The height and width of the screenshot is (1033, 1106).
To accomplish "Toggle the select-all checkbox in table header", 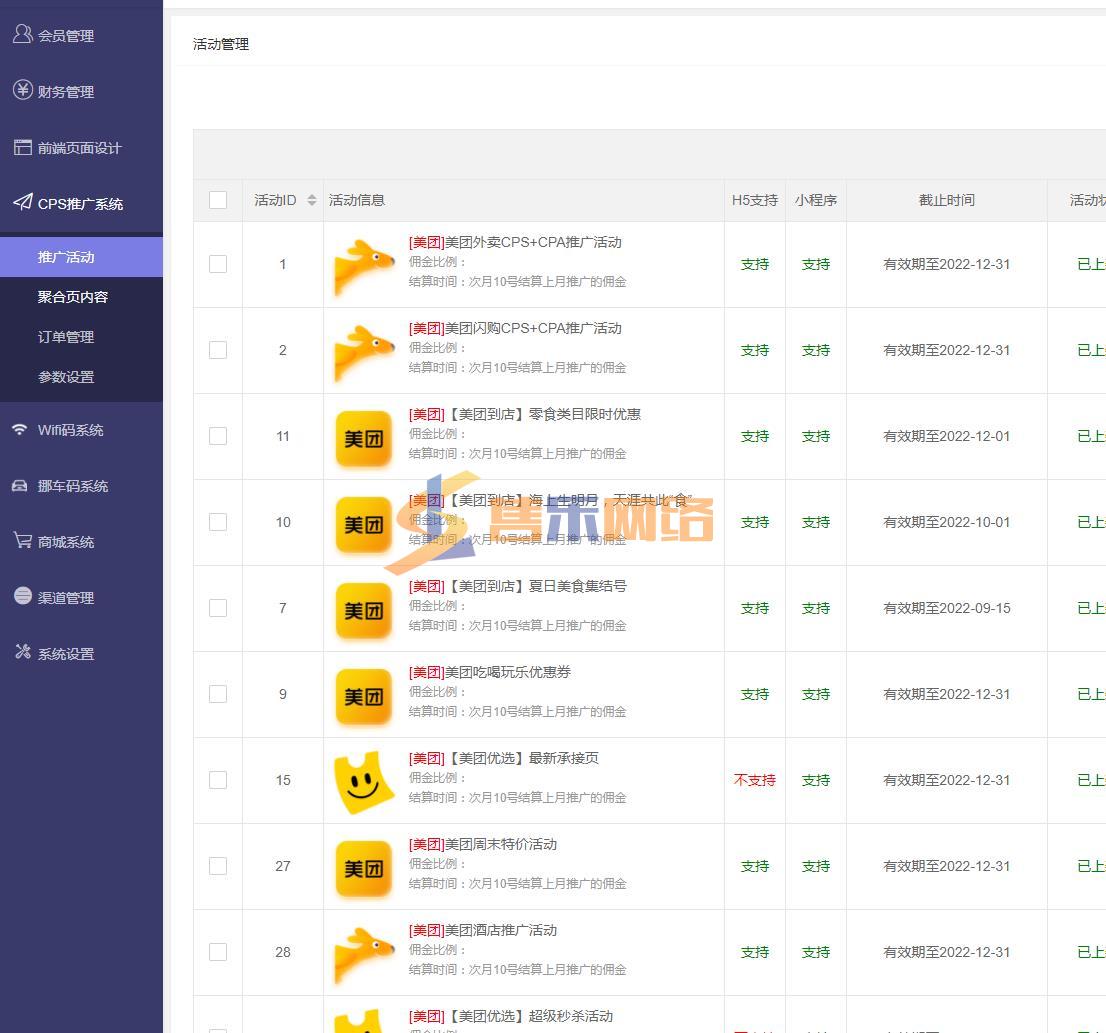I will [218, 200].
